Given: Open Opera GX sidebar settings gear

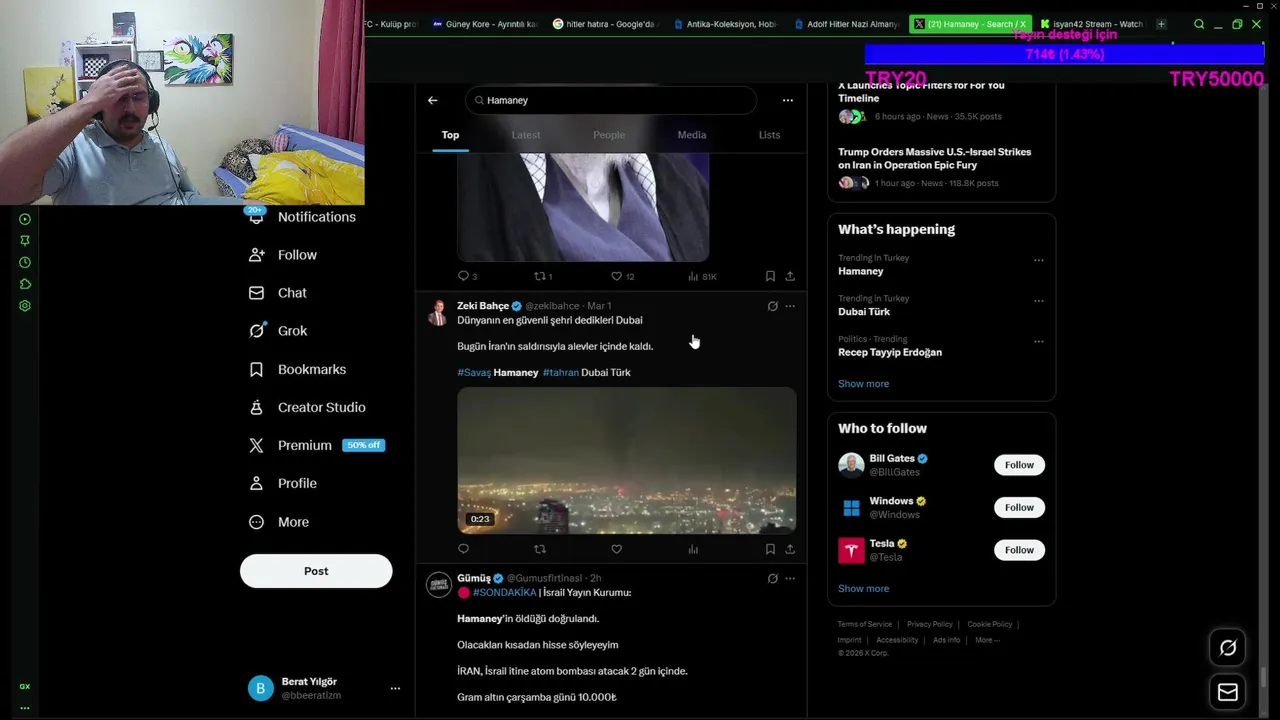Looking at the screenshot, I should (x=25, y=306).
